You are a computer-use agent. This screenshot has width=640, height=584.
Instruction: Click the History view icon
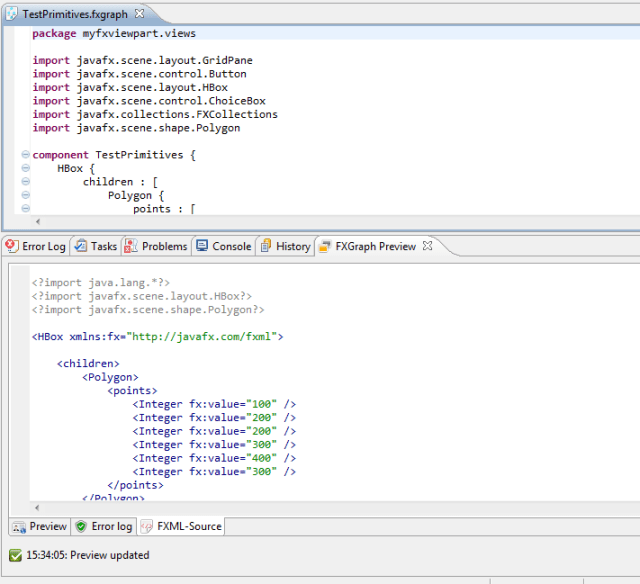pyautogui.click(x=266, y=246)
